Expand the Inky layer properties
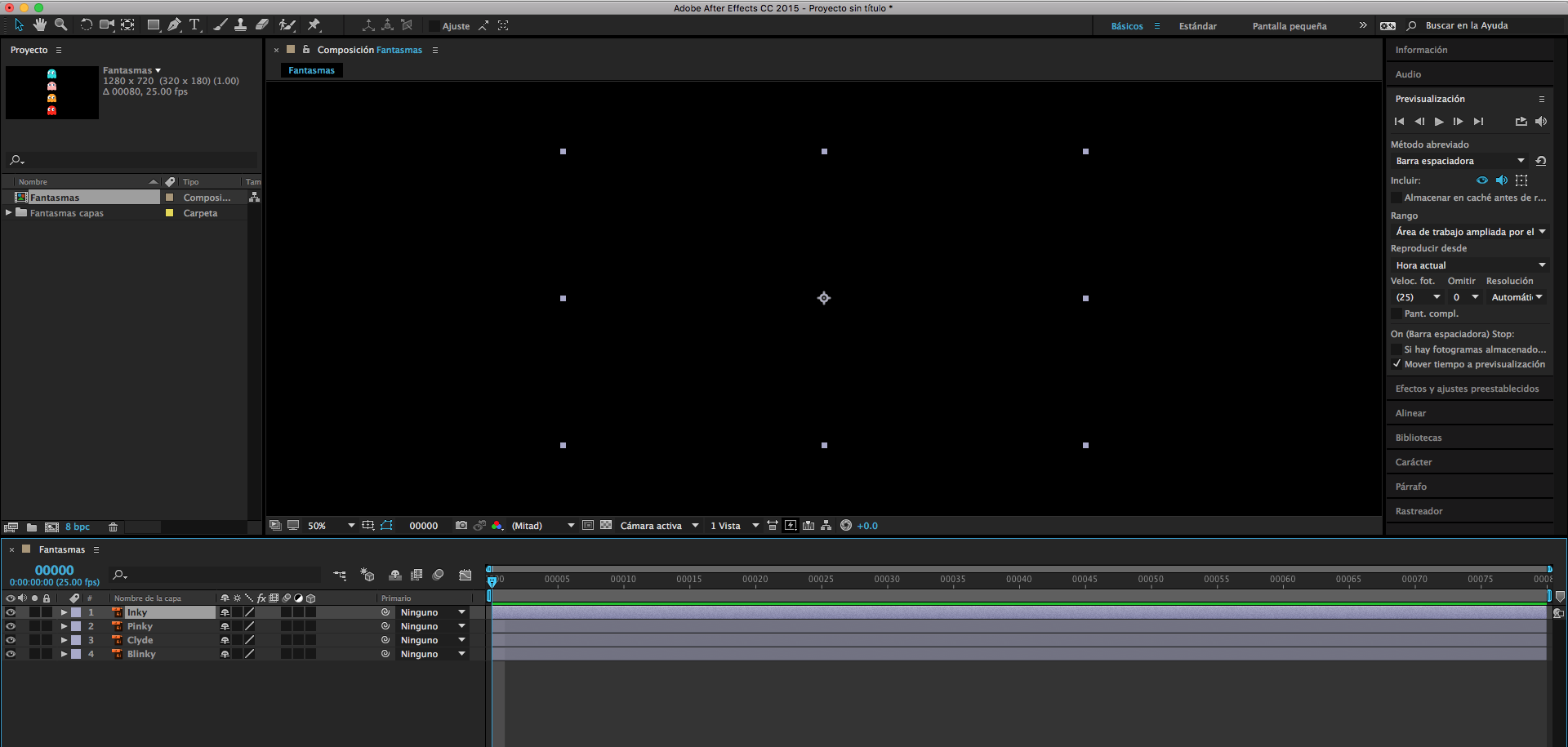The height and width of the screenshot is (747, 1568). point(64,612)
